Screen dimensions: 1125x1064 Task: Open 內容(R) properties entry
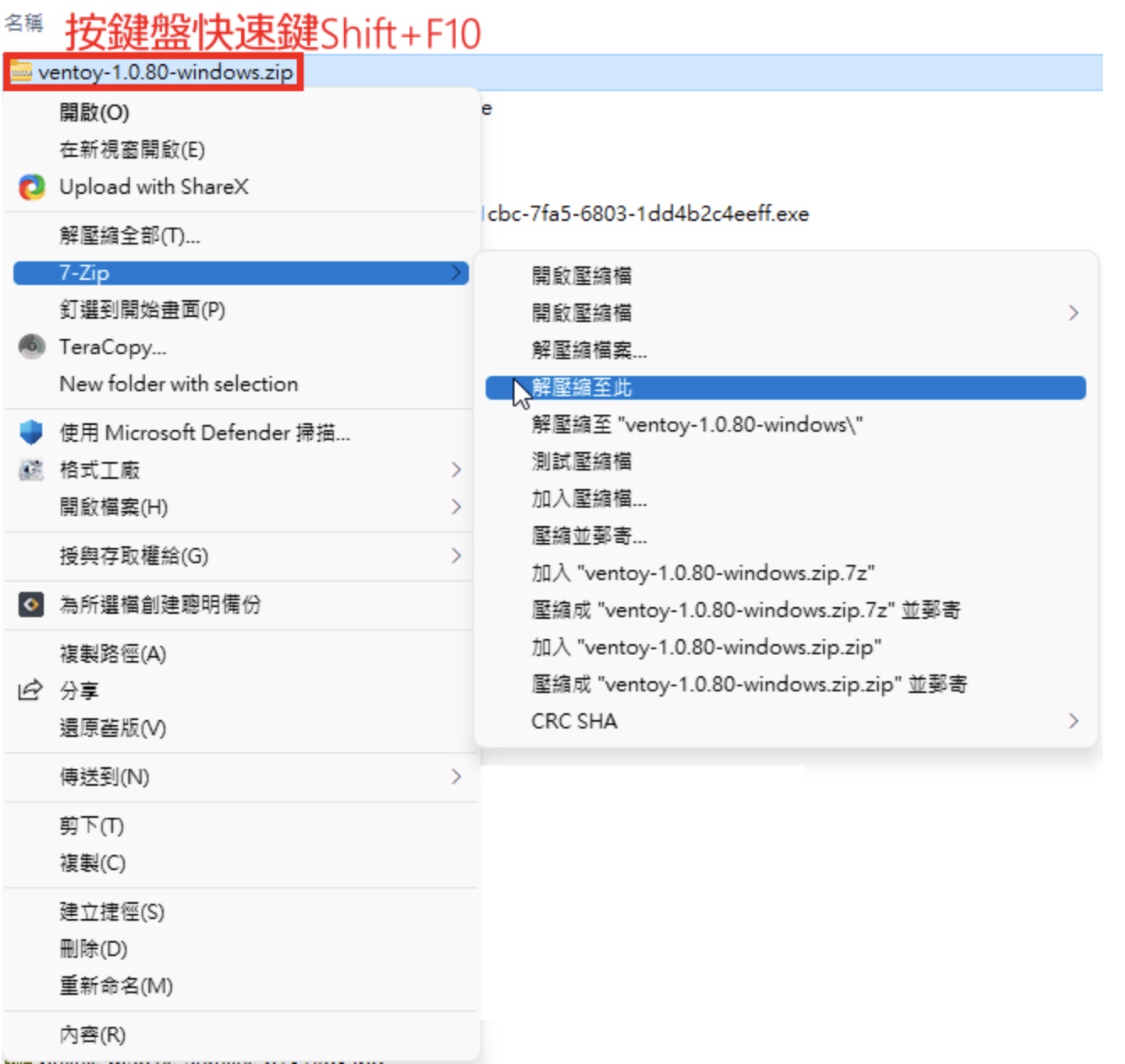click(241, 1034)
